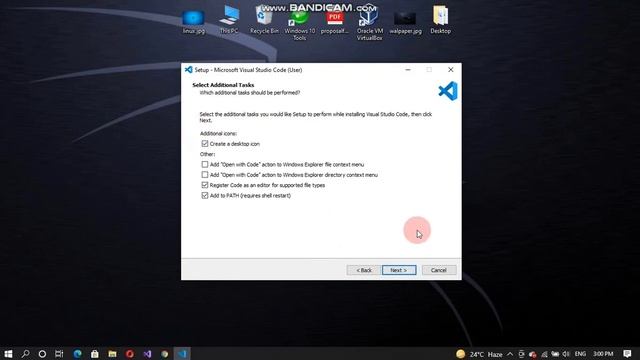Viewport: 640px width, 360px height.
Task: Toggle the Create a desktop icon checkbox
Action: [x=205, y=144]
